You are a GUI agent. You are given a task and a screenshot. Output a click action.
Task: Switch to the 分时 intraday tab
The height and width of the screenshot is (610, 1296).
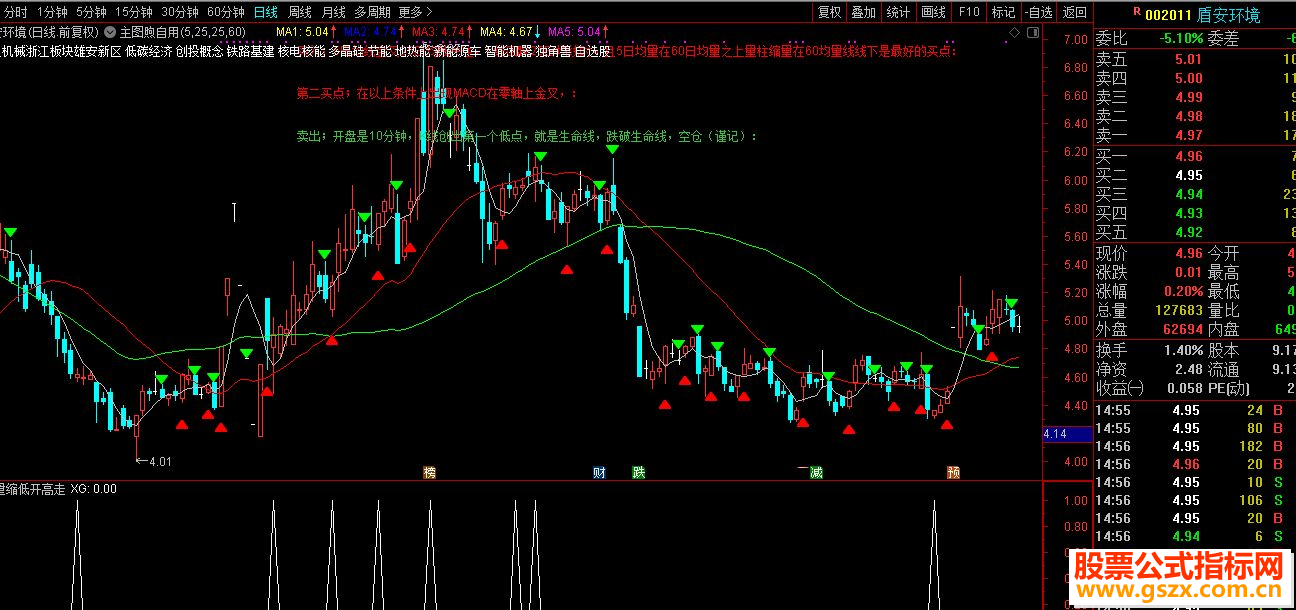16,12
